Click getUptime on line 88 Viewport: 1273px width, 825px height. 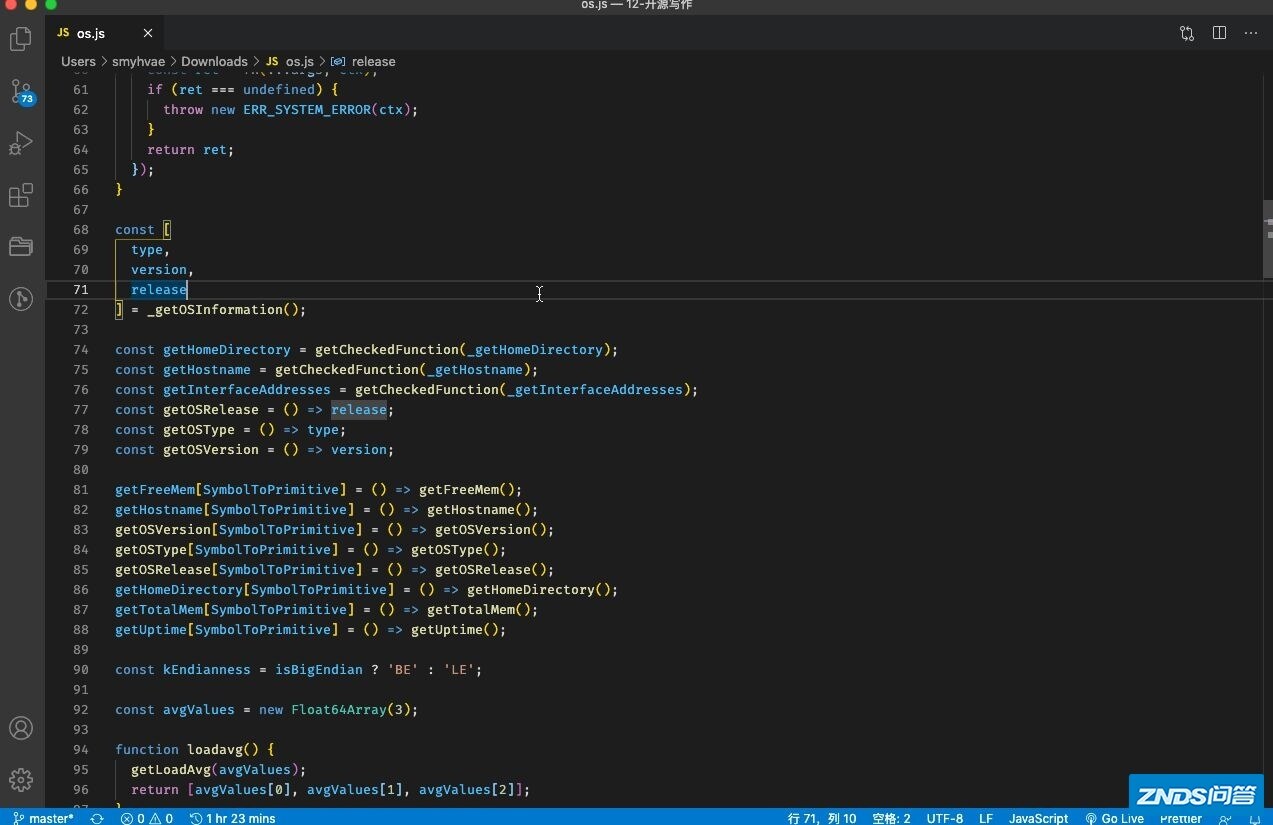click(151, 629)
